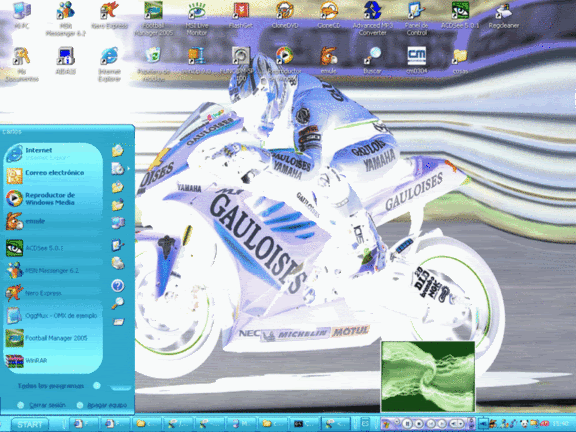Launch Football Manager 2005 desktop shortcut
This screenshot has width=576, height=432.
click(x=153, y=18)
